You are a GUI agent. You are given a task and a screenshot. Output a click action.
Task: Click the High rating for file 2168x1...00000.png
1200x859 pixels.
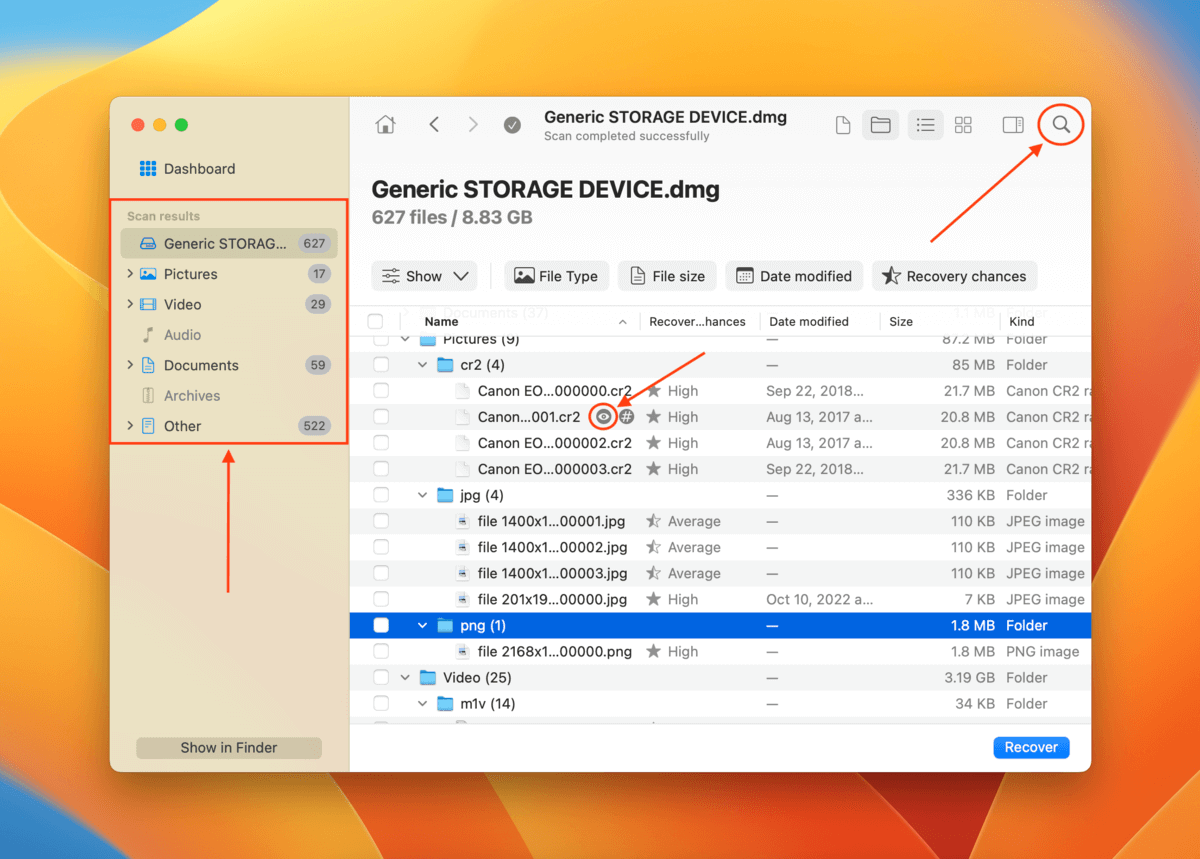coord(672,651)
